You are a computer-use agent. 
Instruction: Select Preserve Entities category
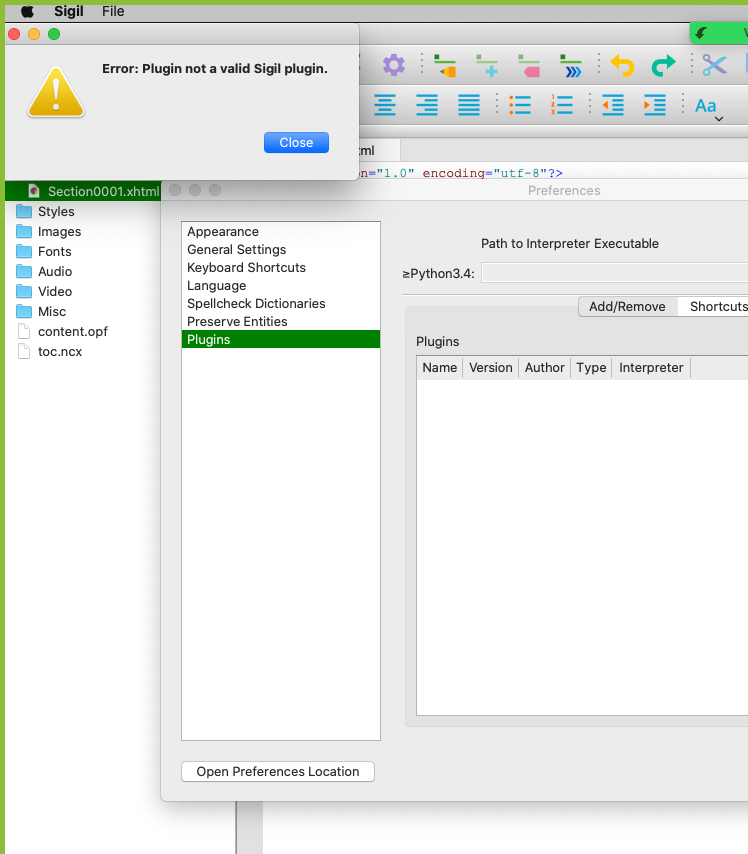281,321
